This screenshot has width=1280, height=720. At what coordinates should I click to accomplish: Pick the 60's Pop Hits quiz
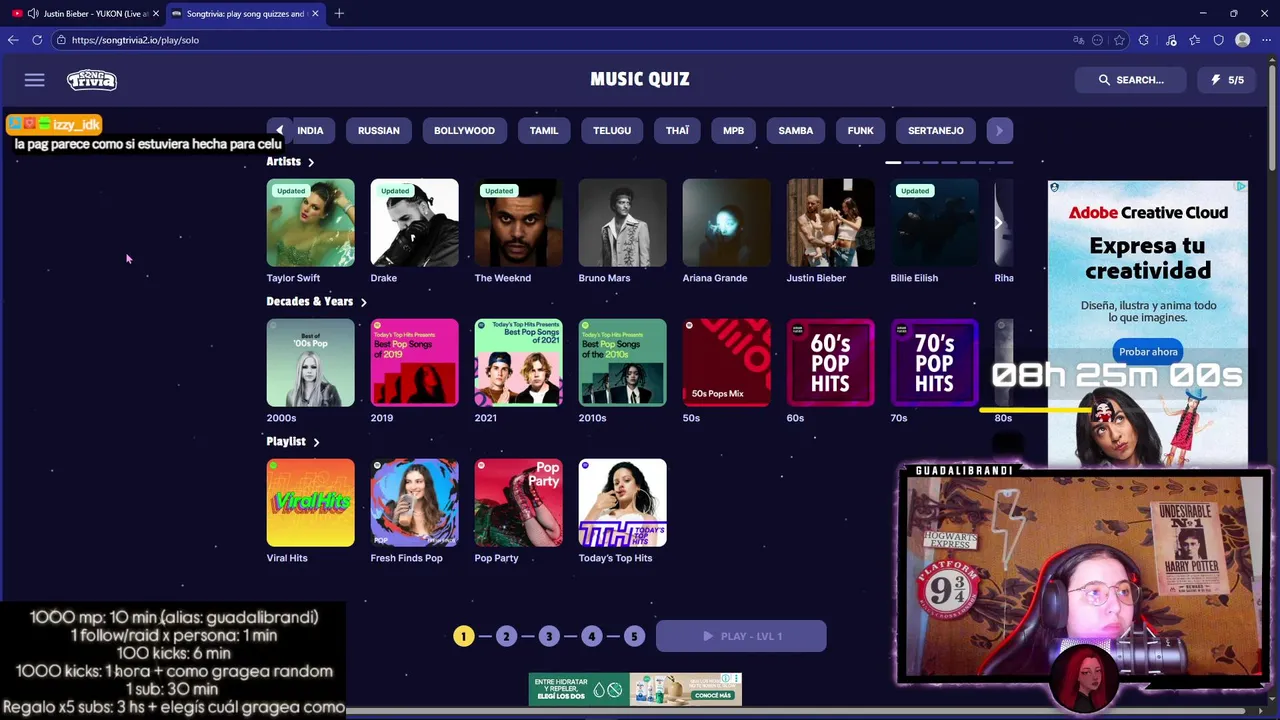[x=830, y=363]
